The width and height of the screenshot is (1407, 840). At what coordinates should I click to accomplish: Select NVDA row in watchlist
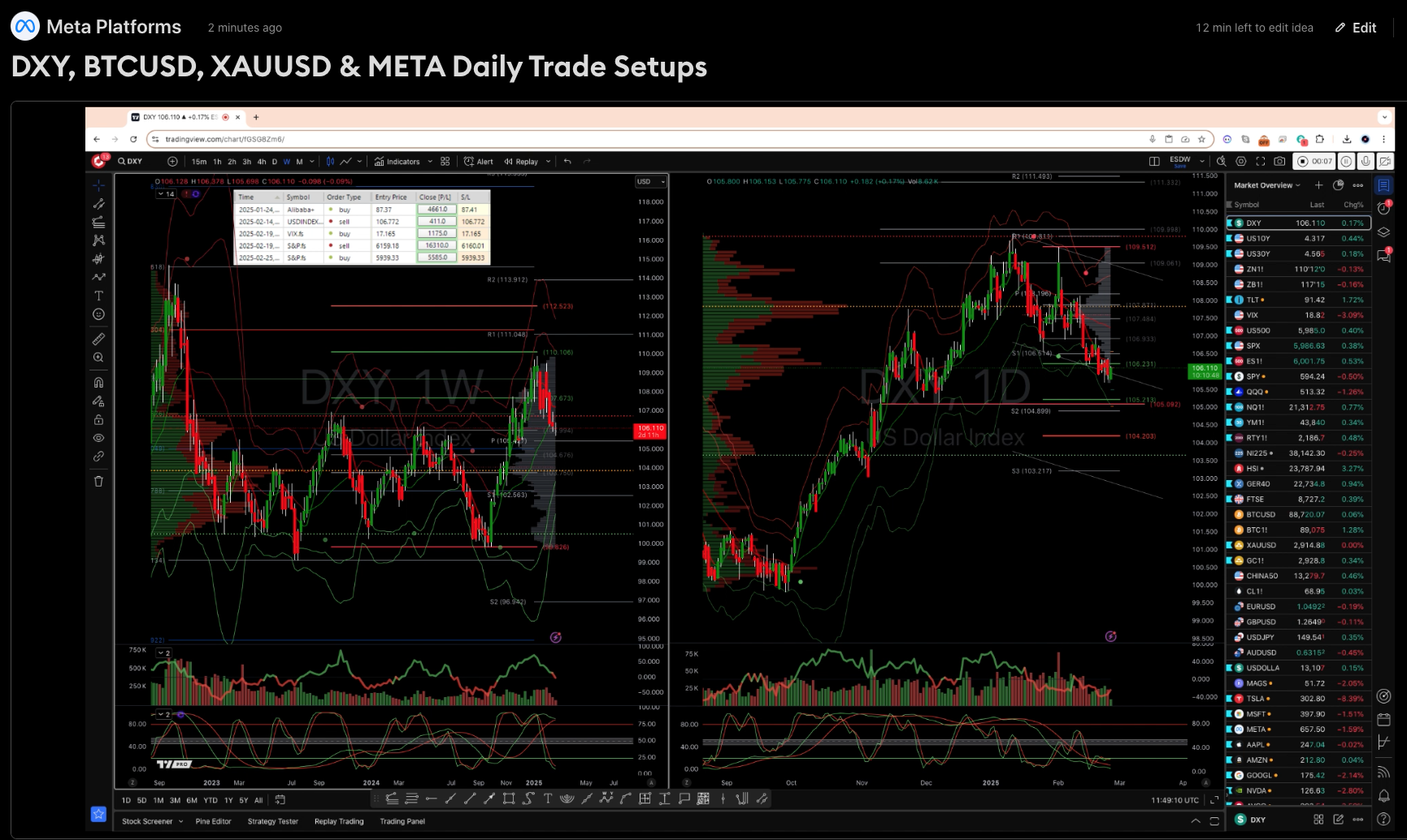point(1298,790)
